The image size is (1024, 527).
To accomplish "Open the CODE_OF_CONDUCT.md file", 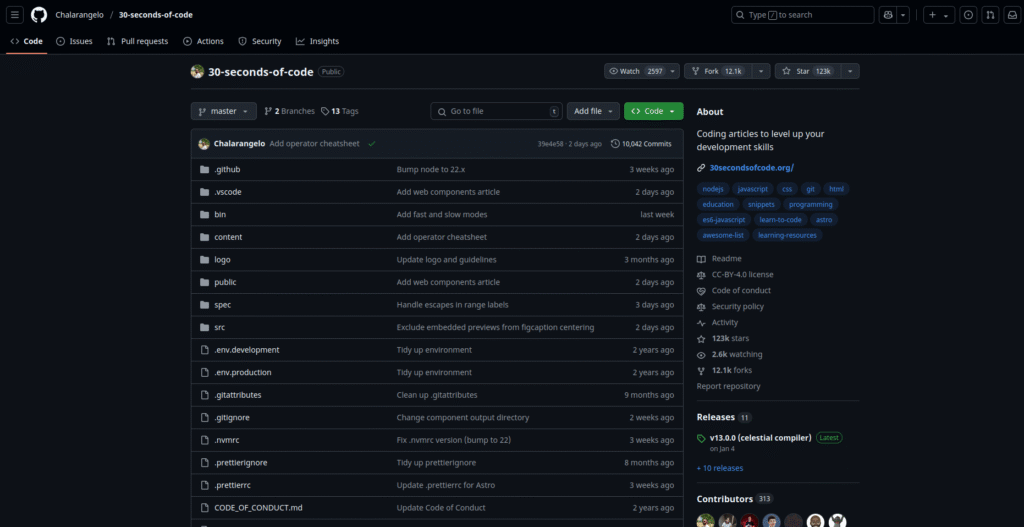I will [x=259, y=507].
